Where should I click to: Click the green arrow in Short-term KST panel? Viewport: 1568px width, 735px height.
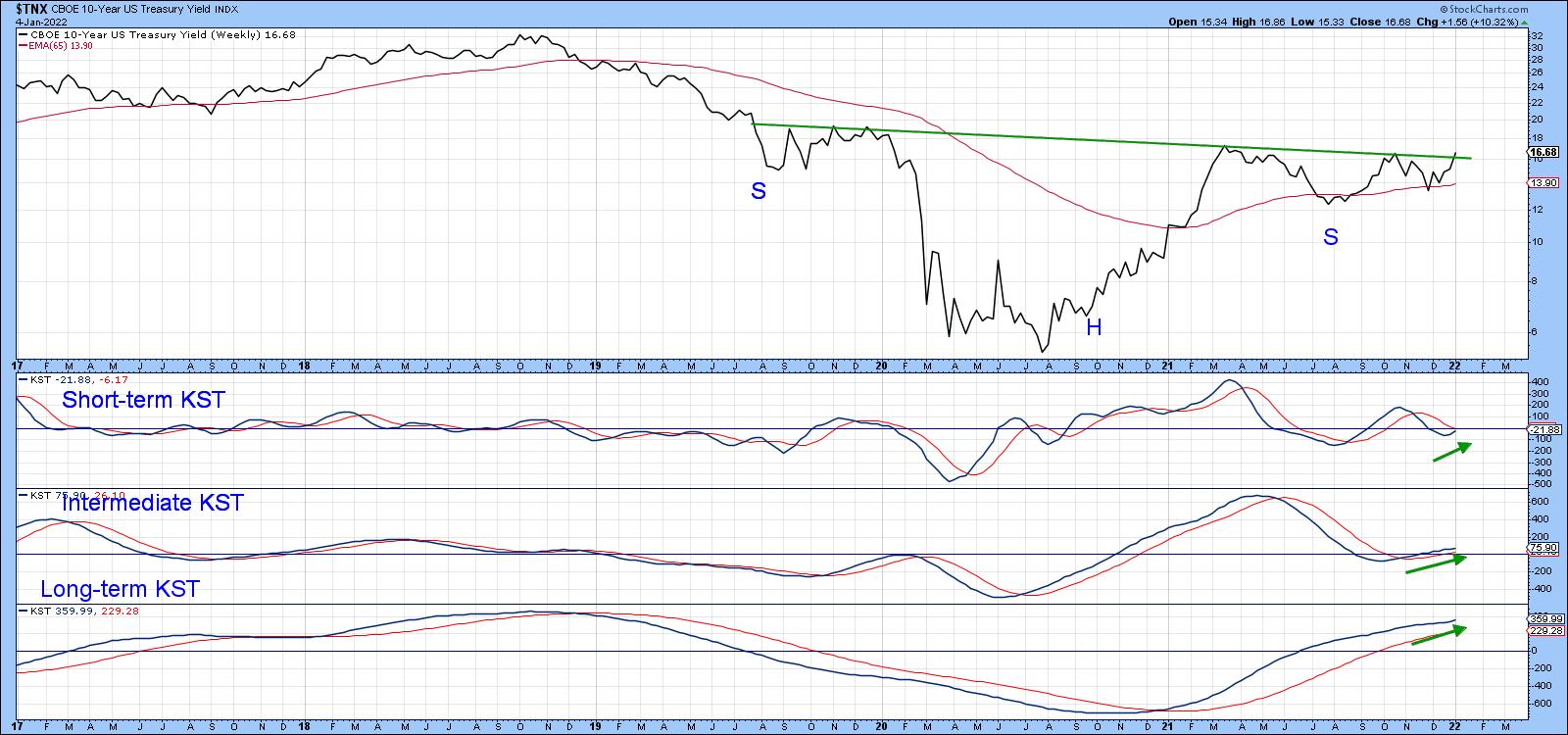point(1452,451)
